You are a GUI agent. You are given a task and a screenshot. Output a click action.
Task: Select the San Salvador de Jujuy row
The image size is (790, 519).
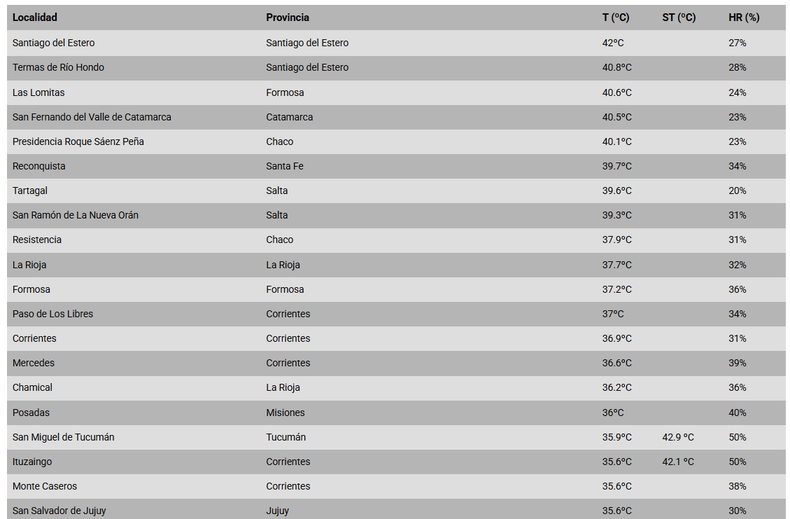(x=396, y=509)
